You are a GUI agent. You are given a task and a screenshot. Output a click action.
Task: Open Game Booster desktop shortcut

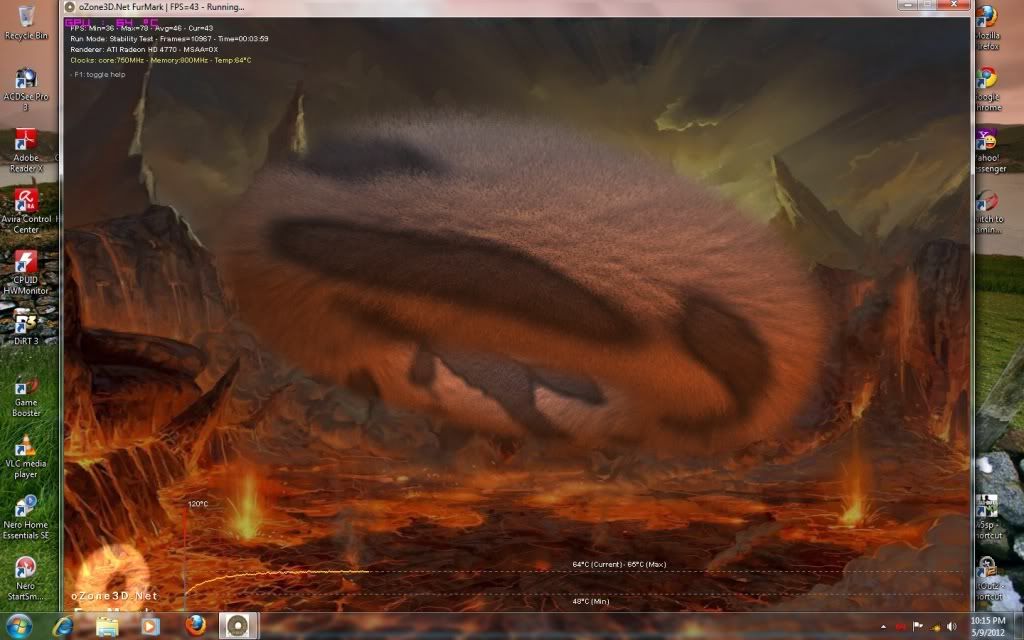(x=26, y=396)
